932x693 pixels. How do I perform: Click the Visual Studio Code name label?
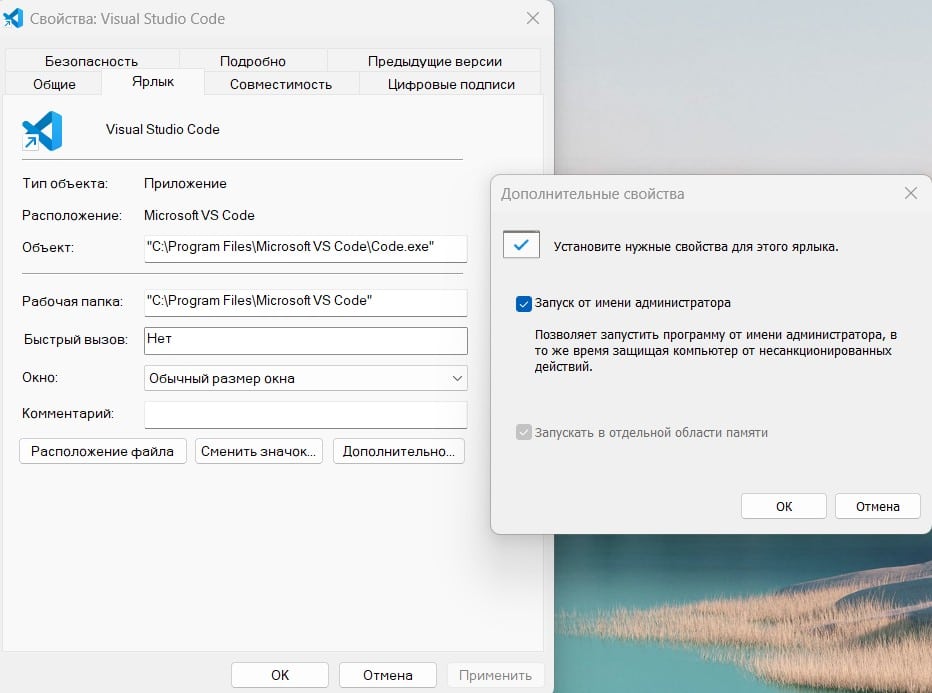[x=163, y=129]
